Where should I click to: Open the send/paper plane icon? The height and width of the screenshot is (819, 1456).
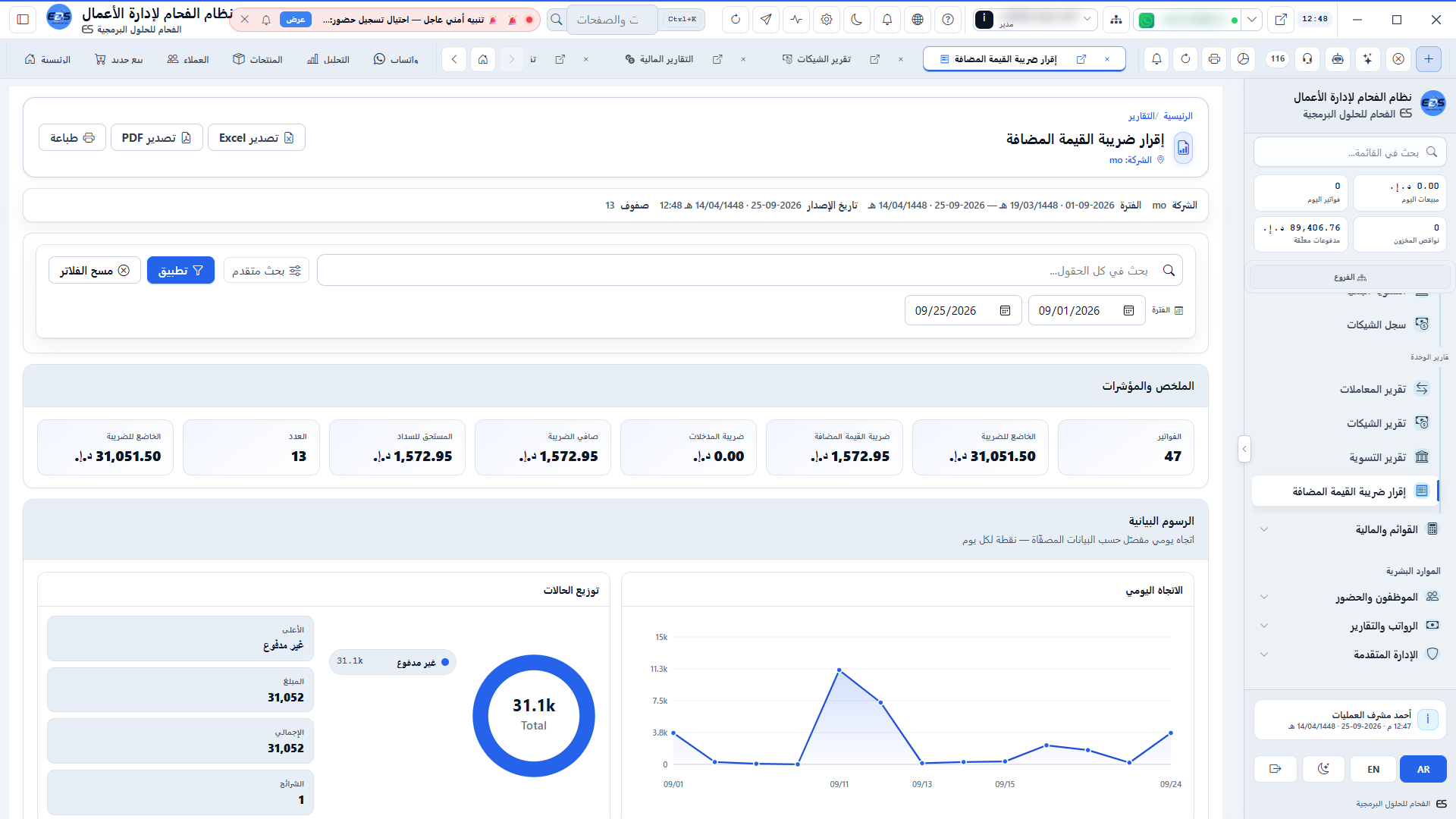[x=766, y=20]
